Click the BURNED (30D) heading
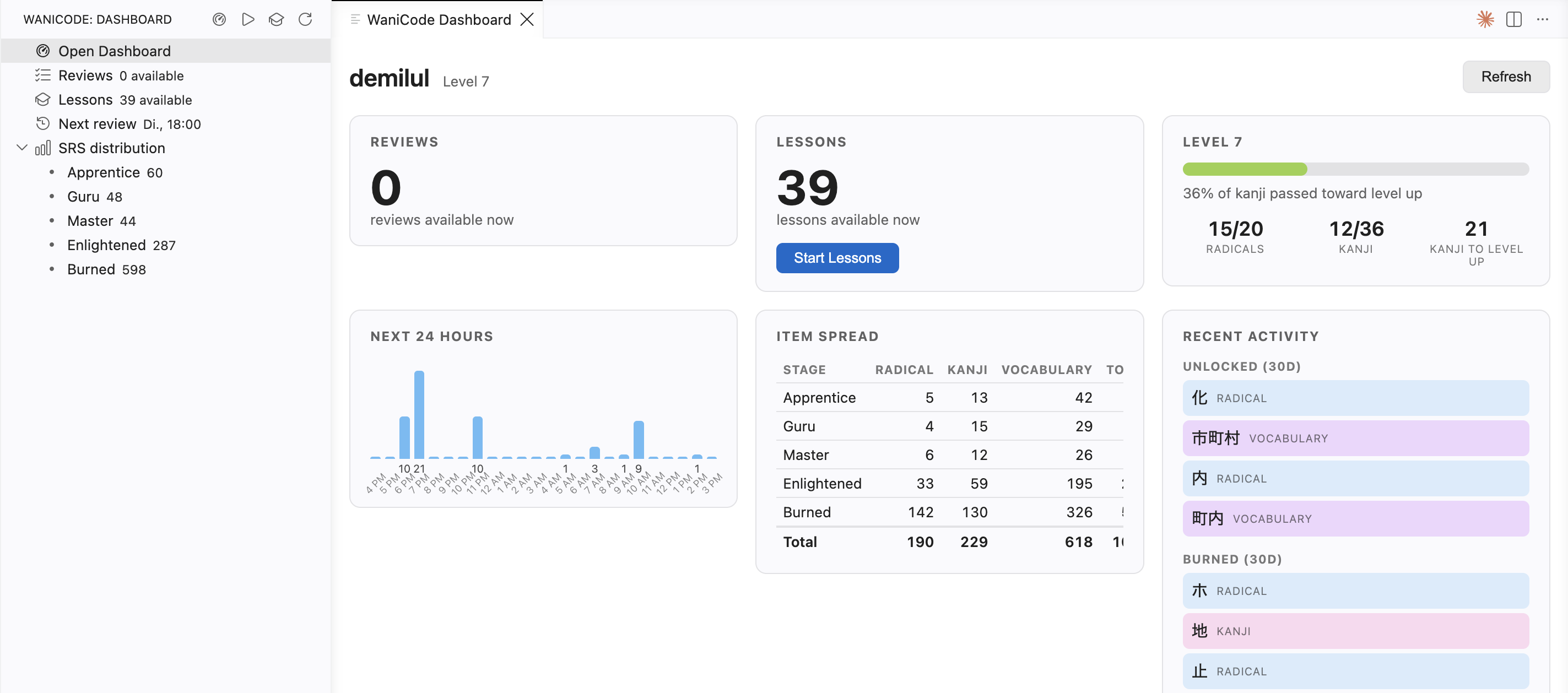 [x=1232, y=559]
